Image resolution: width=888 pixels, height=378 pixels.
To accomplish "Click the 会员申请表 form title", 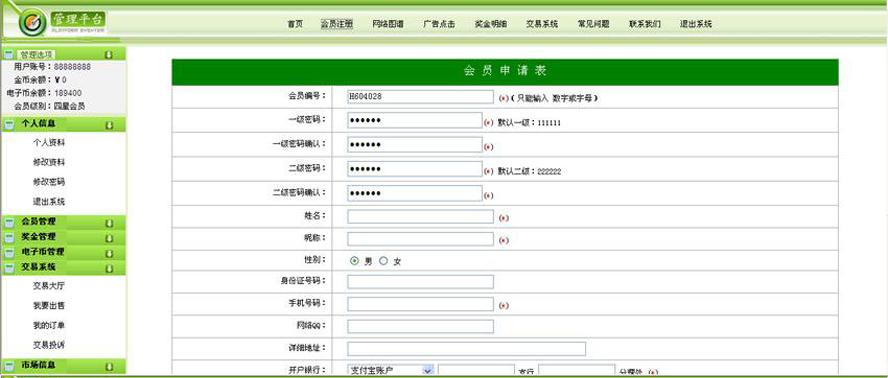I will pyautogui.click(x=505, y=71).
